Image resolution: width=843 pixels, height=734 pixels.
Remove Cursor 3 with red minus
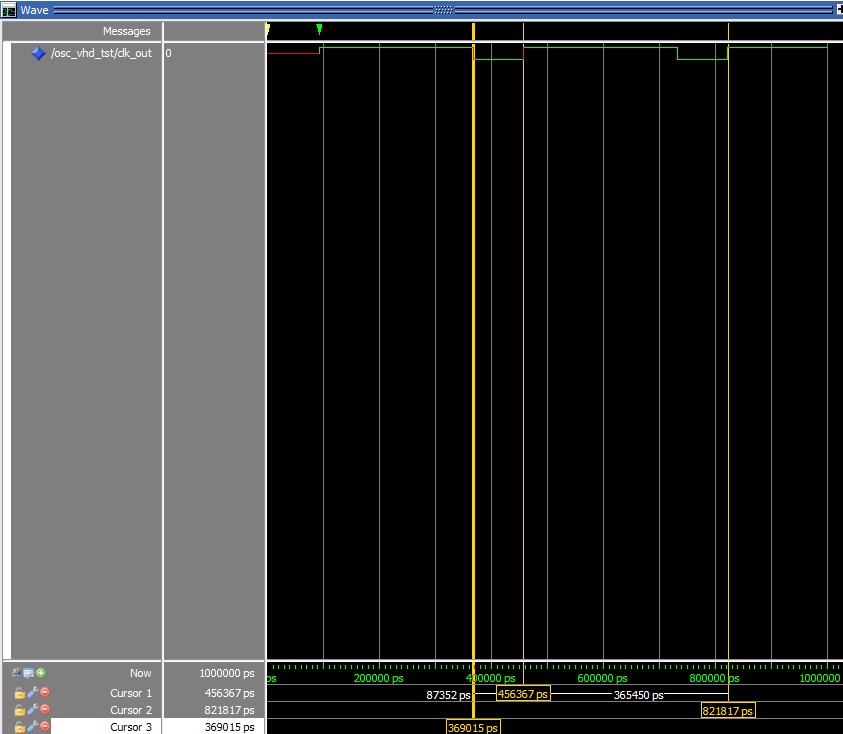tap(45, 726)
